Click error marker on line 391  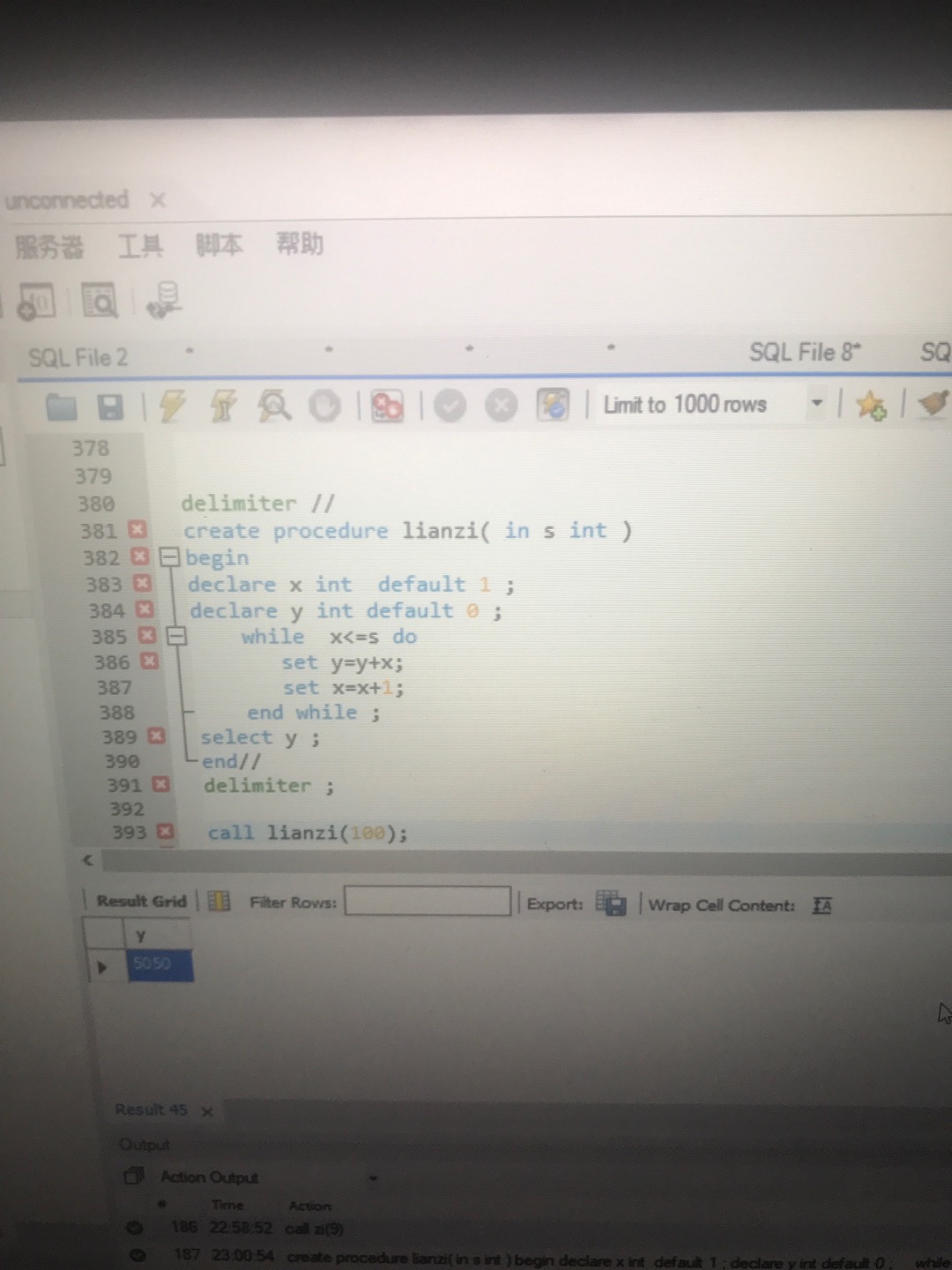pos(161,783)
